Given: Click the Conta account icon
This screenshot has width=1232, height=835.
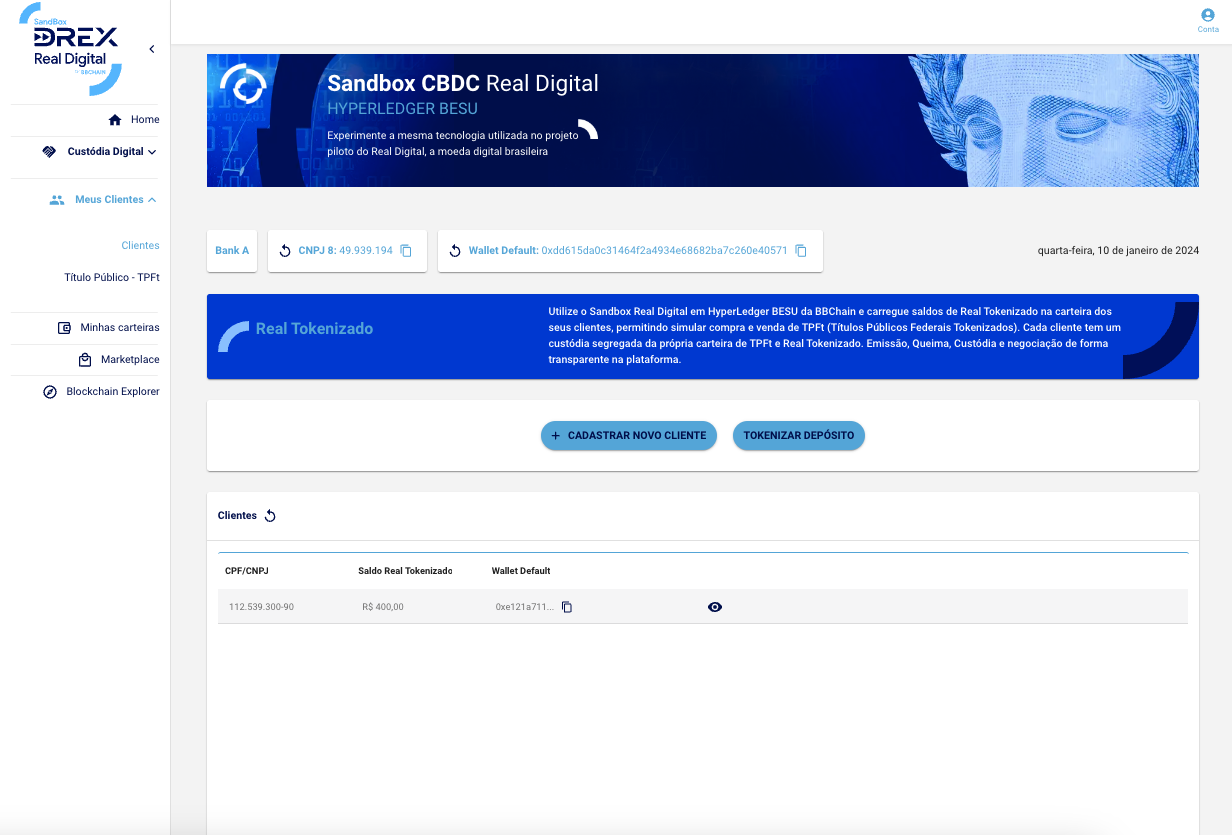Looking at the screenshot, I should tap(1208, 16).
